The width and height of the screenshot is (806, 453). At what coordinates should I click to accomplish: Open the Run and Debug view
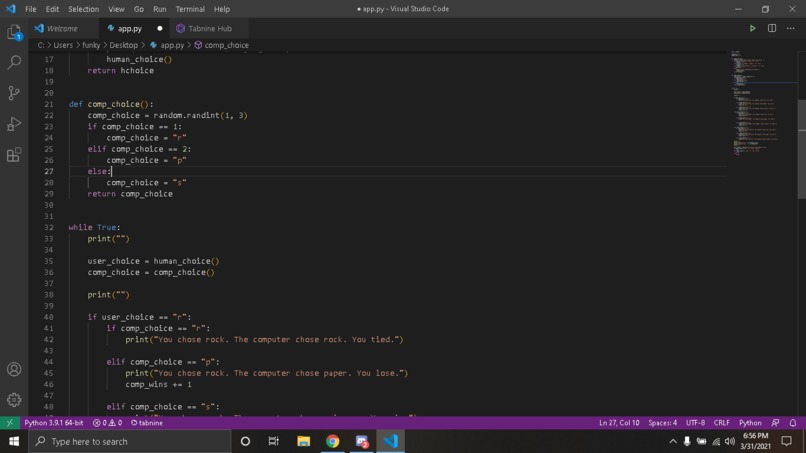14,124
